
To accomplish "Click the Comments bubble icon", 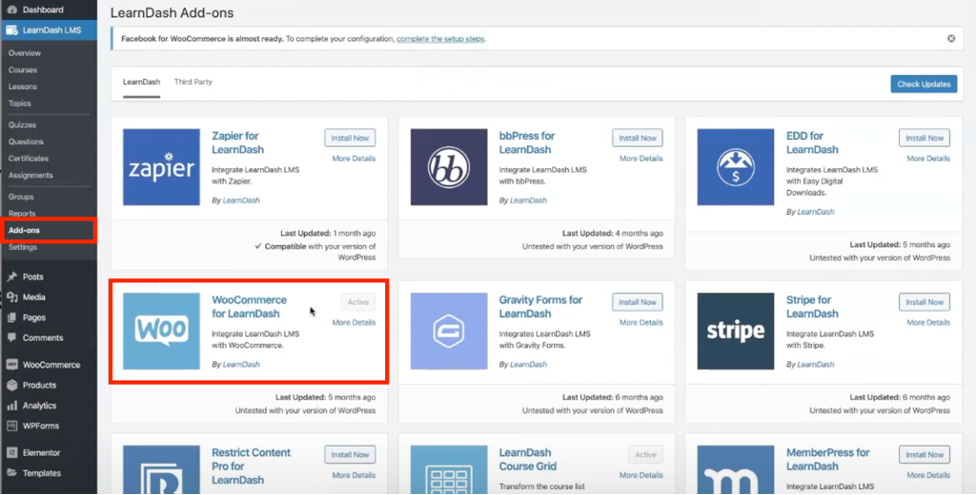I will (12, 337).
